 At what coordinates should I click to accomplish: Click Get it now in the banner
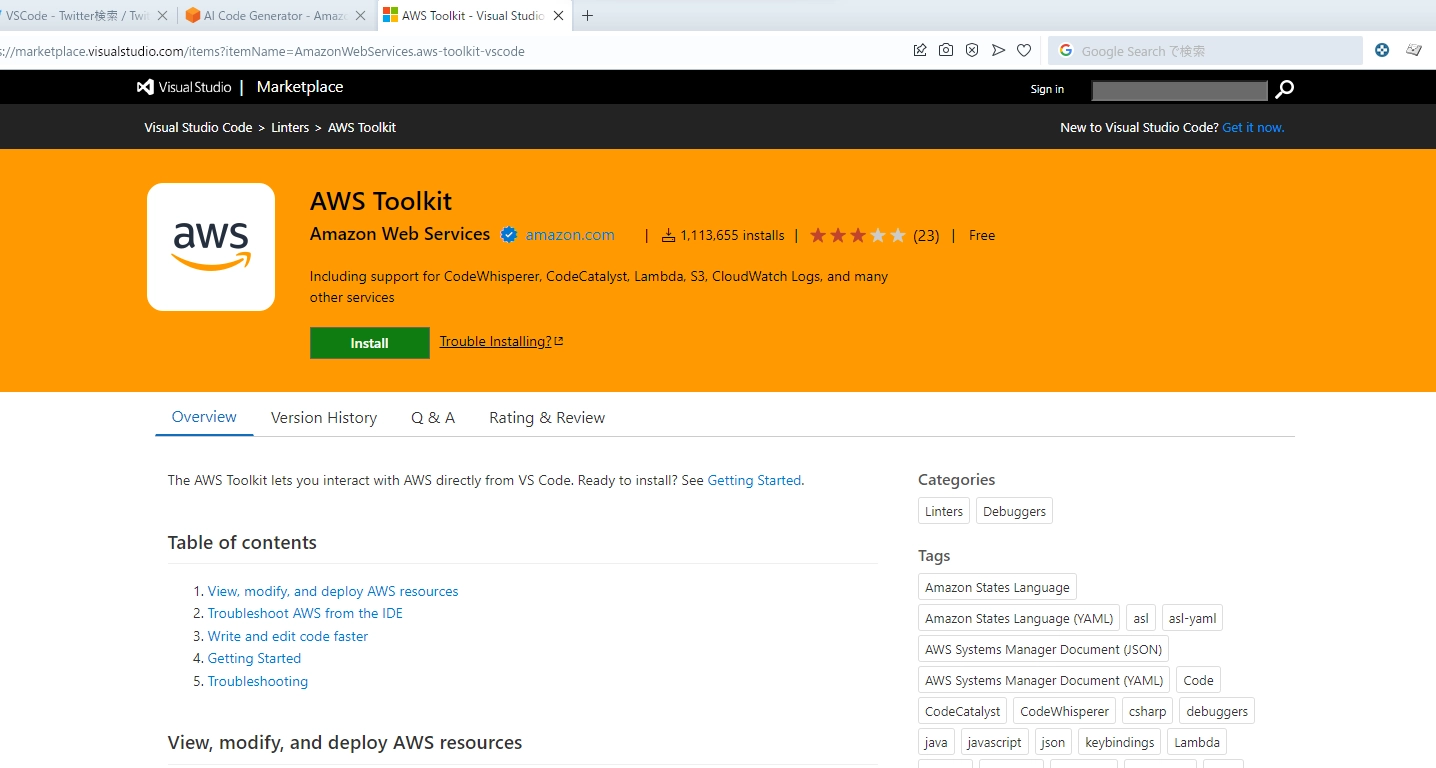1253,127
